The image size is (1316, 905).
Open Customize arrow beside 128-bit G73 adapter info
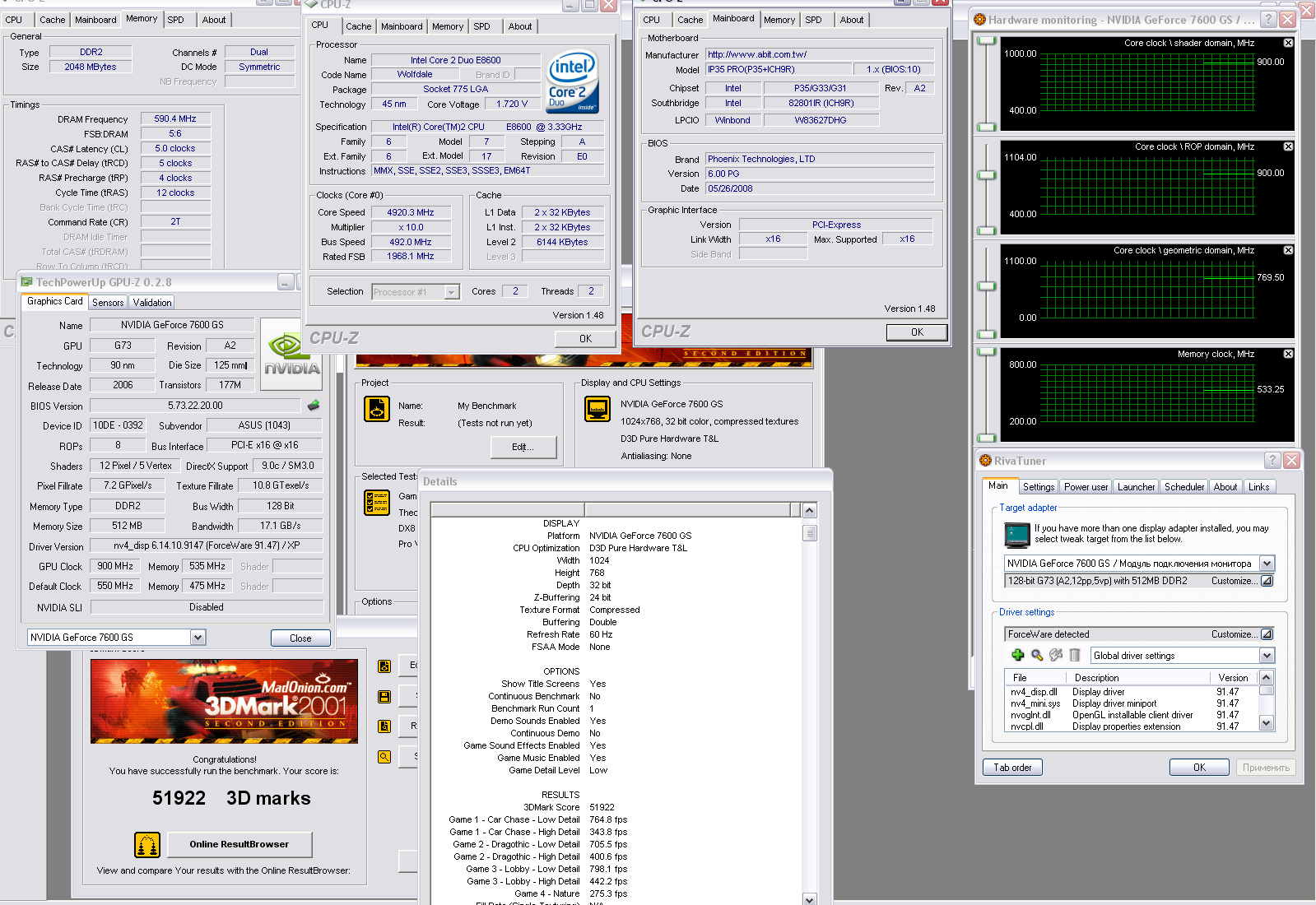click(x=1267, y=581)
